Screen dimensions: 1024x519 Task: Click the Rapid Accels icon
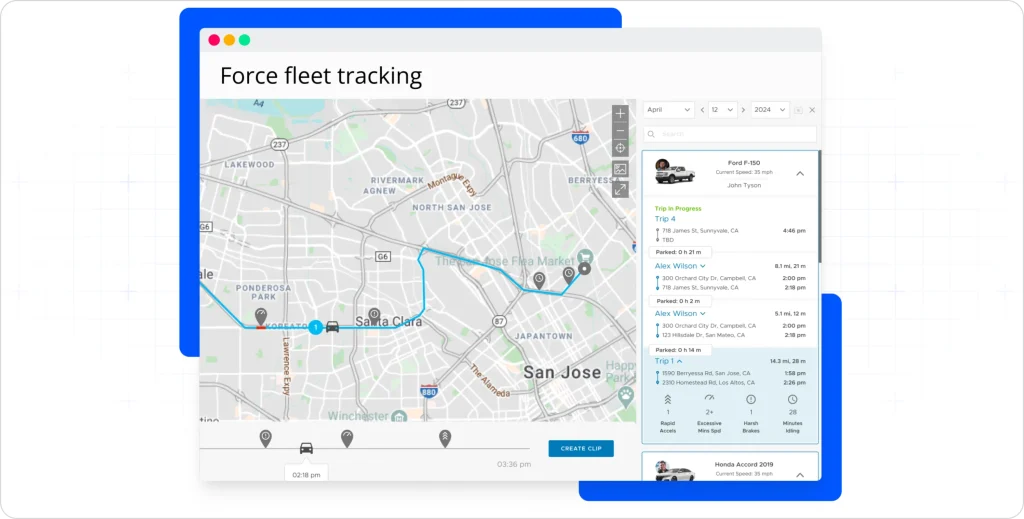(668, 399)
